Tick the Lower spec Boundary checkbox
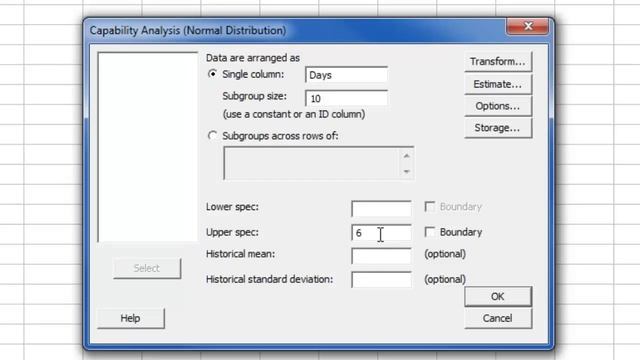The image size is (640, 360). [429, 207]
